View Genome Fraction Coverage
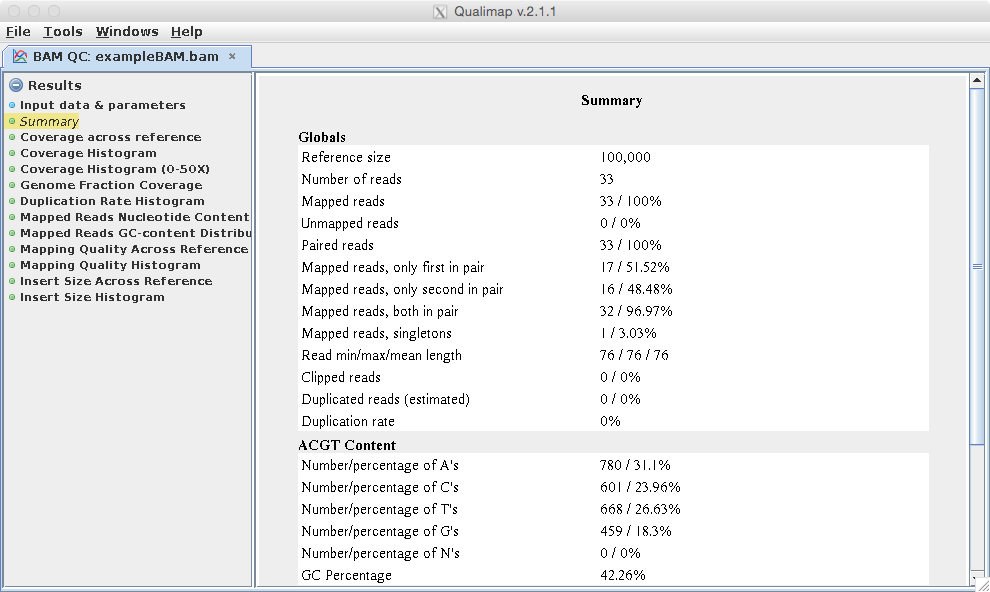The width and height of the screenshot is (990, 592). point(111,185)
